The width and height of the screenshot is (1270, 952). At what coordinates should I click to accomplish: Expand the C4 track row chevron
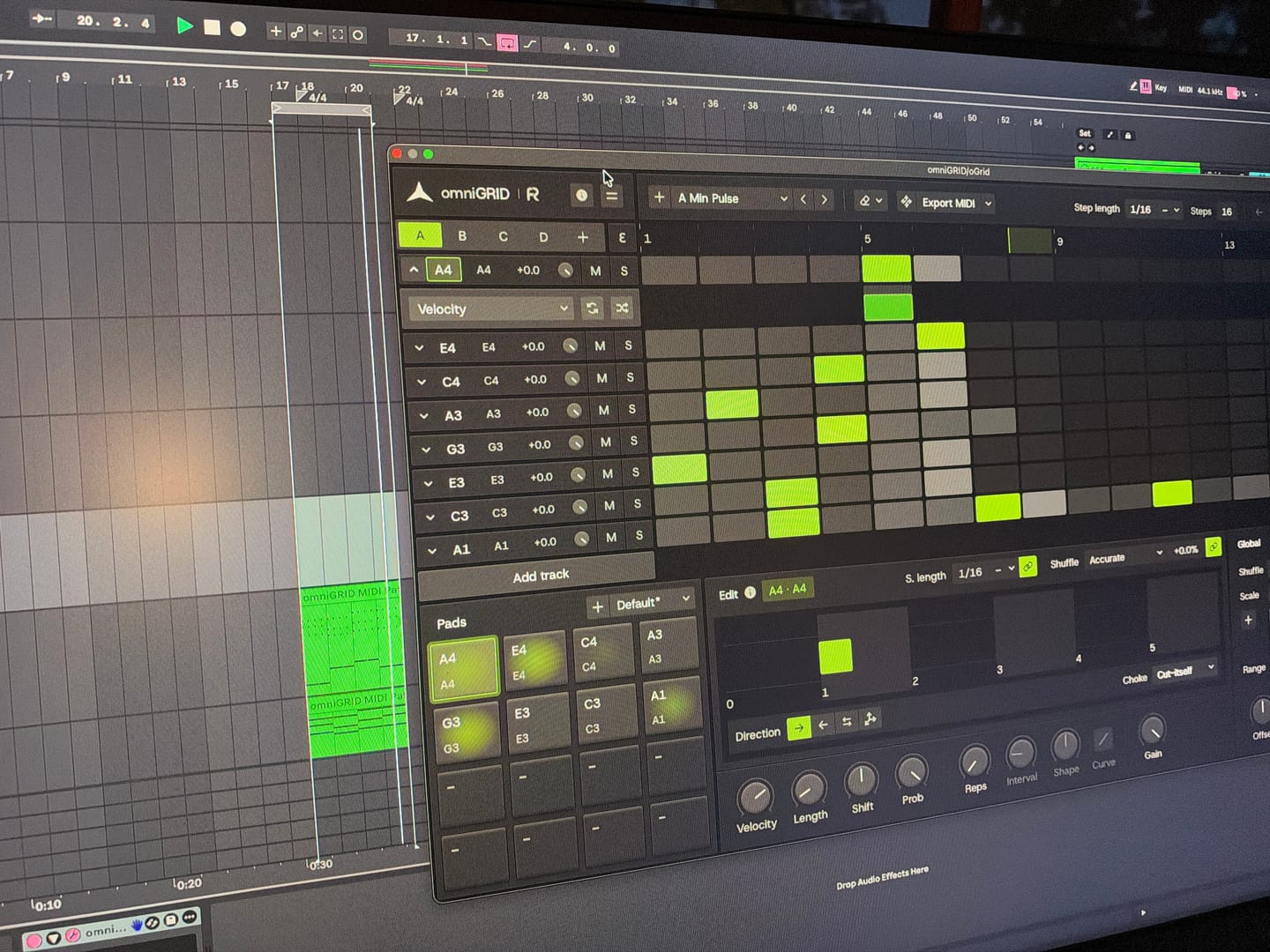[422, 383]
